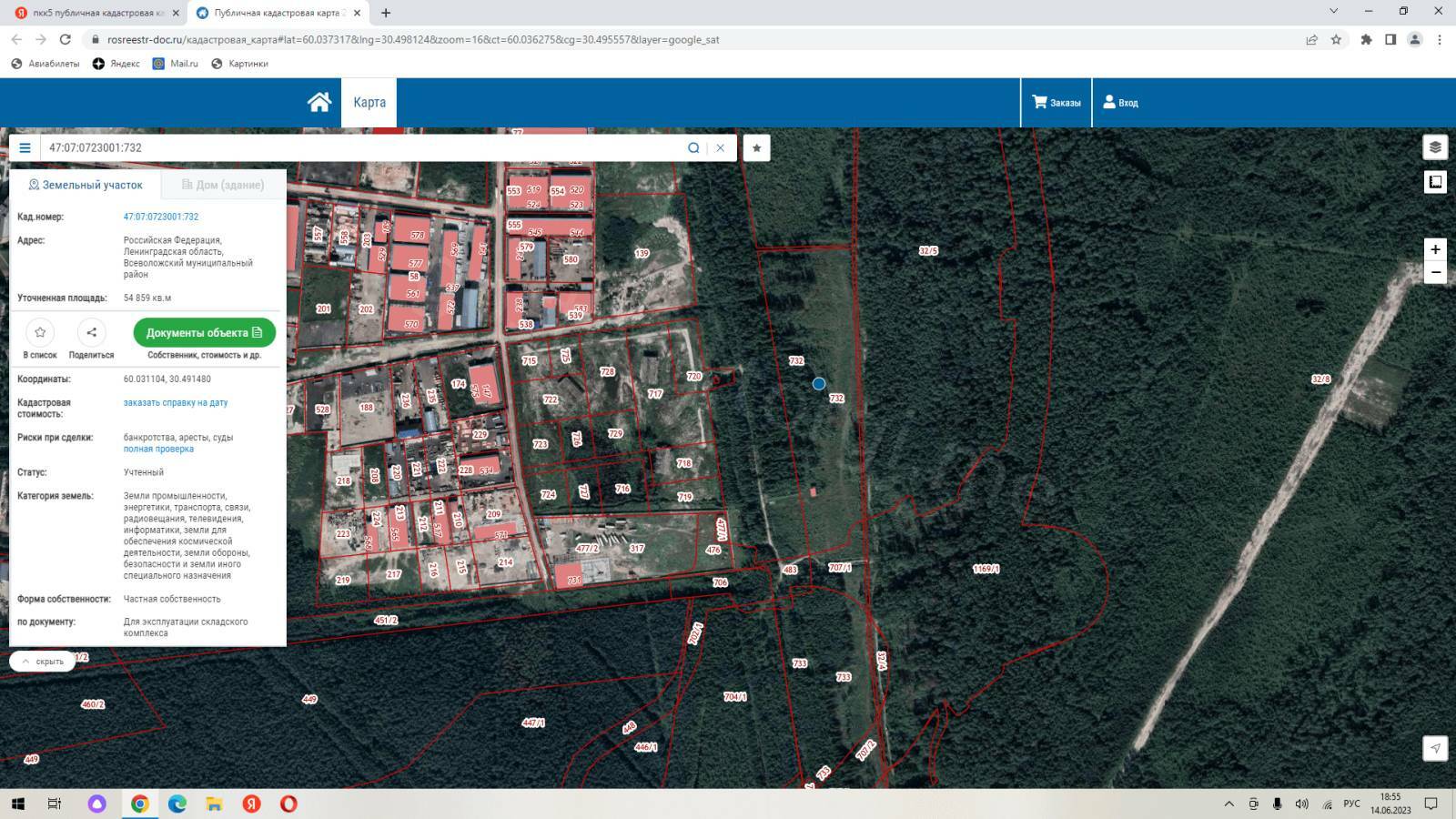The image size is (1456, 819).
Task: Open the map layers switcher
Action: pos(1435,147)
